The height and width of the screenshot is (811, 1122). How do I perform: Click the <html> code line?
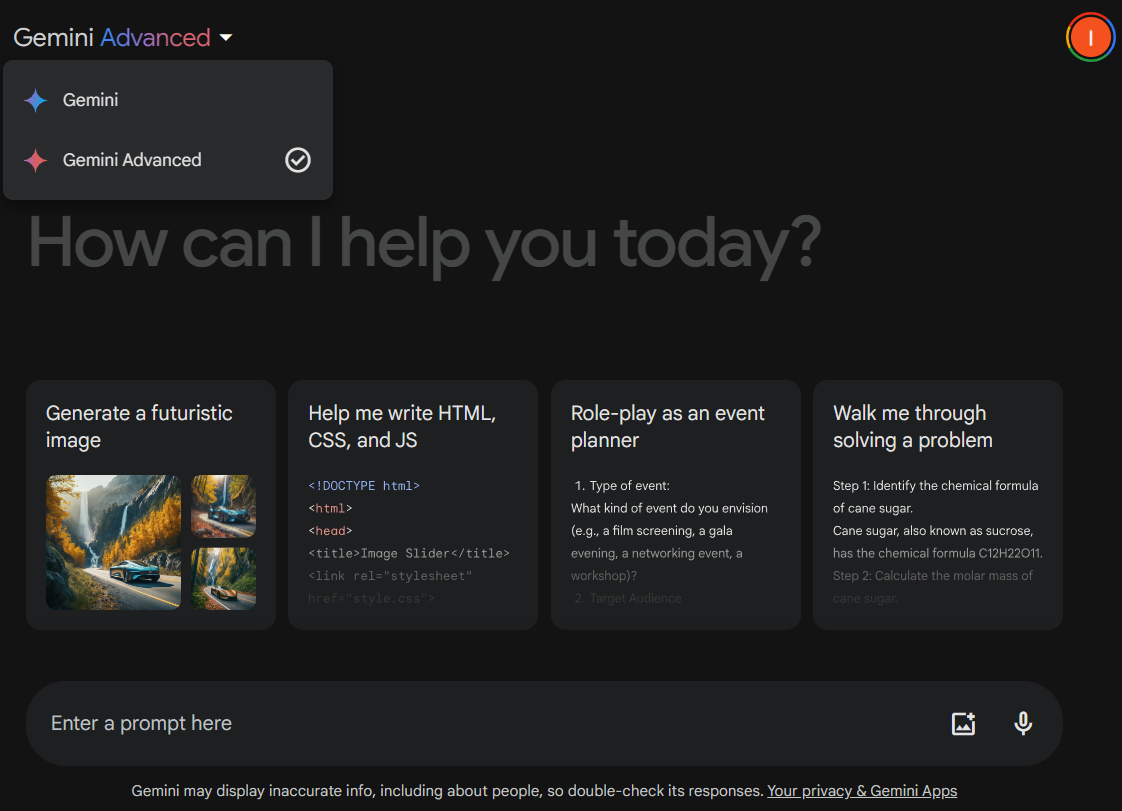[330, 508]
